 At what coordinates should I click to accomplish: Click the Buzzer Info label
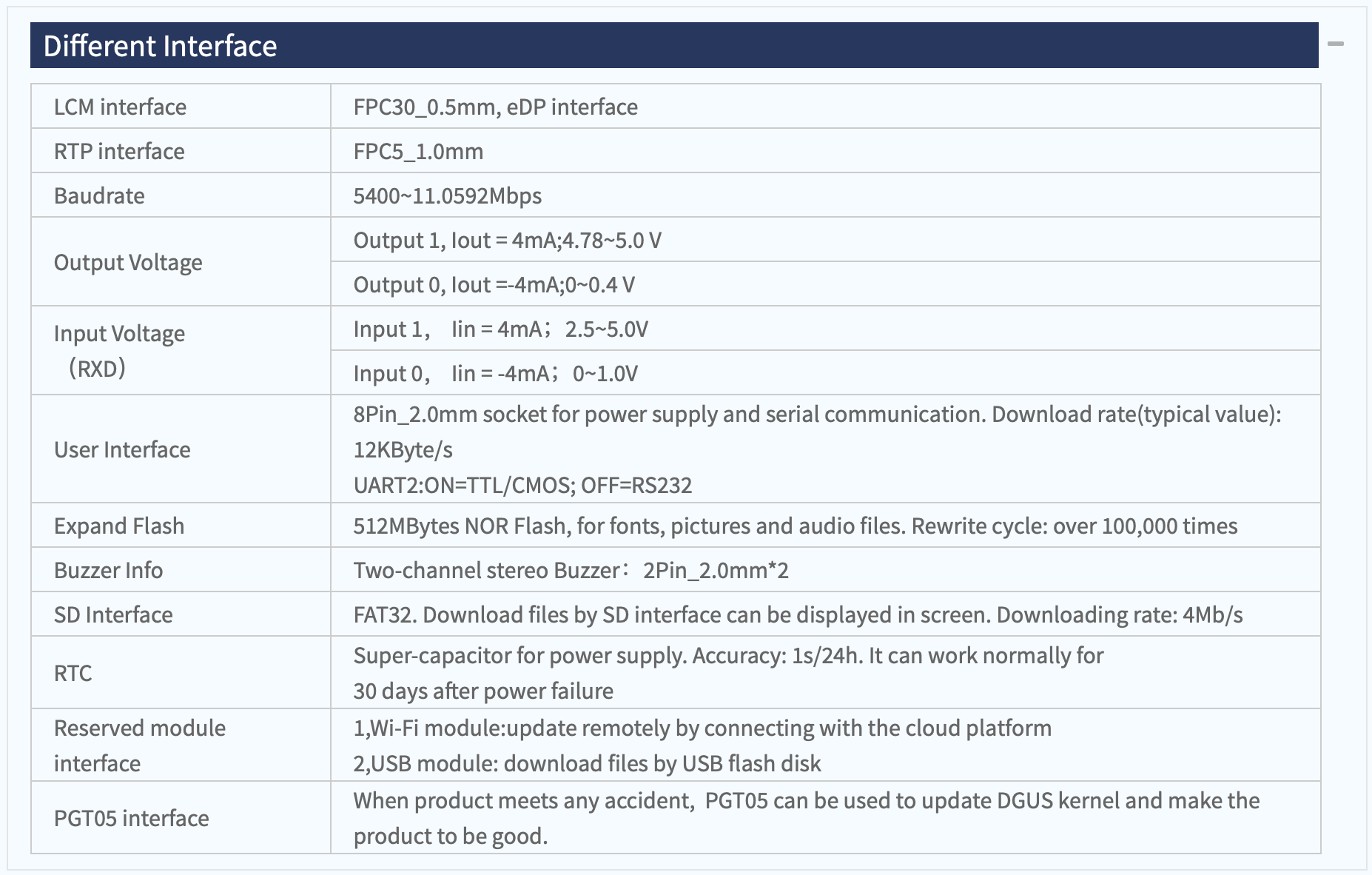pos(108,570)
